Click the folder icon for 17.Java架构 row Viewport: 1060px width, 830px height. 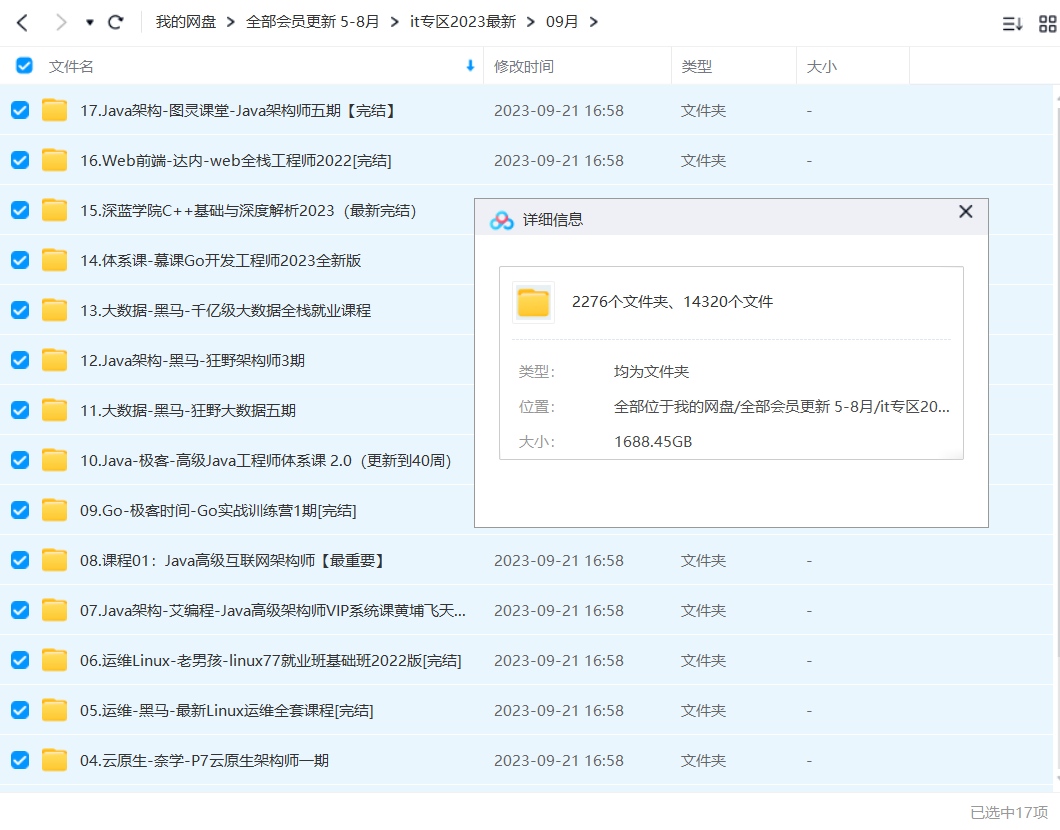(55, 110)
